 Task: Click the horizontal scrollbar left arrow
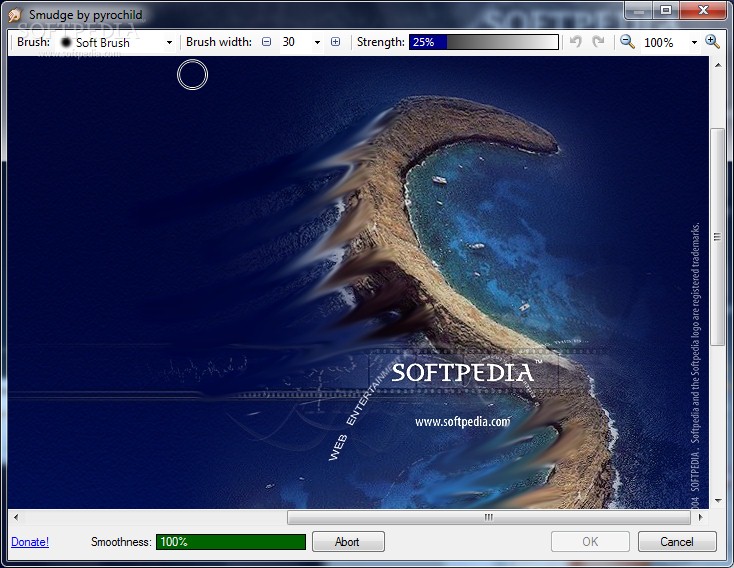coord(16,517)
